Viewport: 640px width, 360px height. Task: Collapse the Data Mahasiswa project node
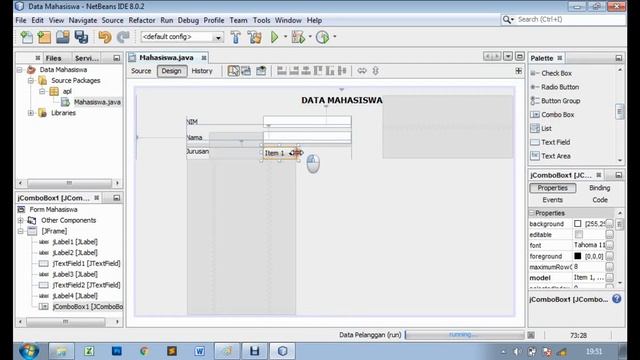[20, 70]
